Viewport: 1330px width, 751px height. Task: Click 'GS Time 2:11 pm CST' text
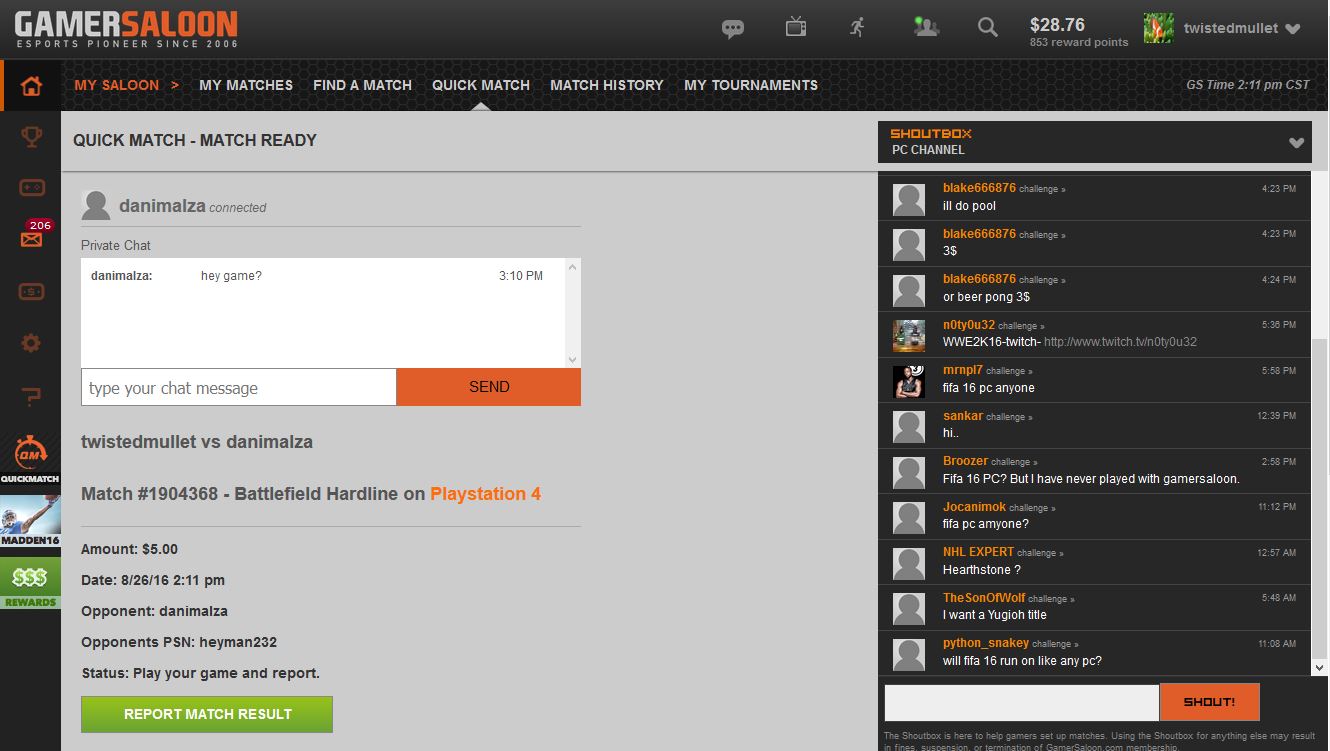click(x=1248, y=85)
